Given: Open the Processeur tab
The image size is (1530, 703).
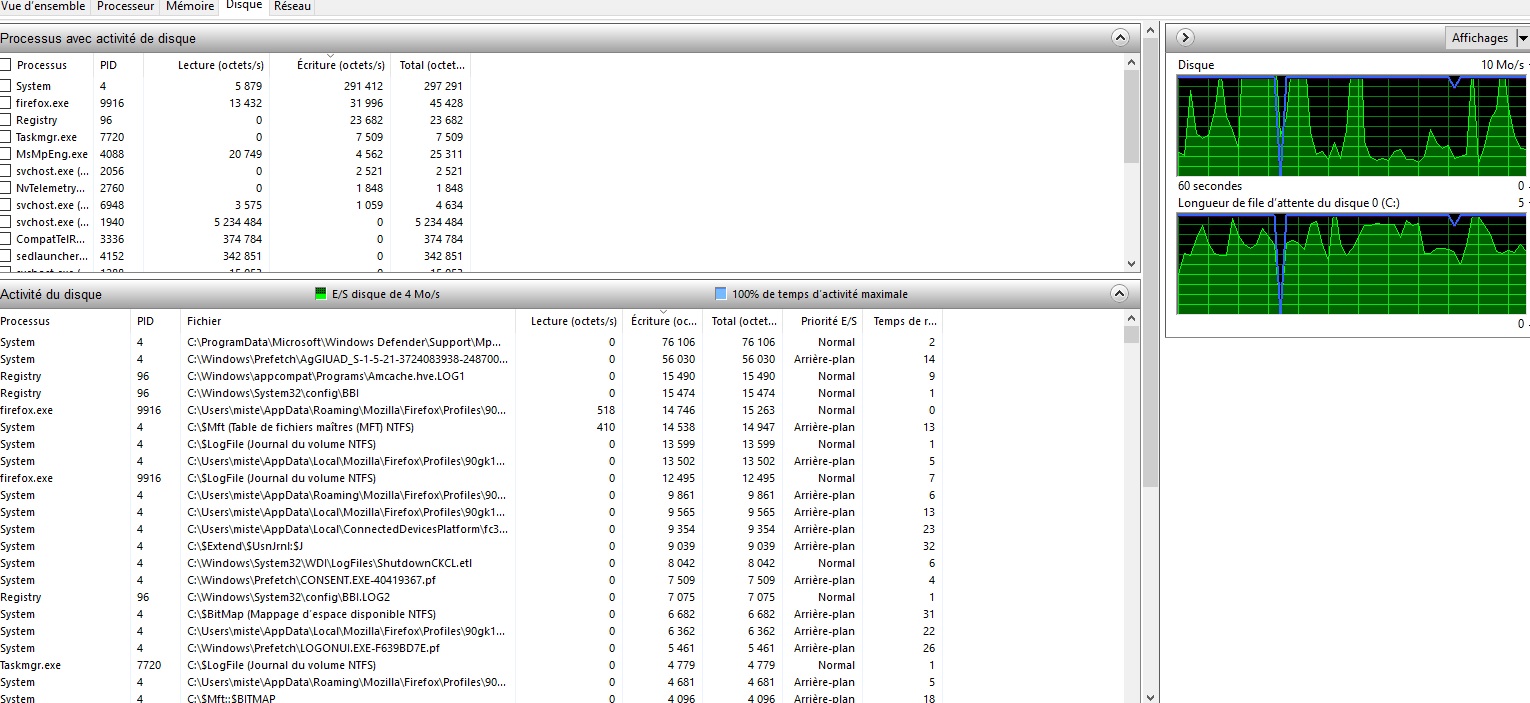Looking at the screenshot, I should [125, 6].
